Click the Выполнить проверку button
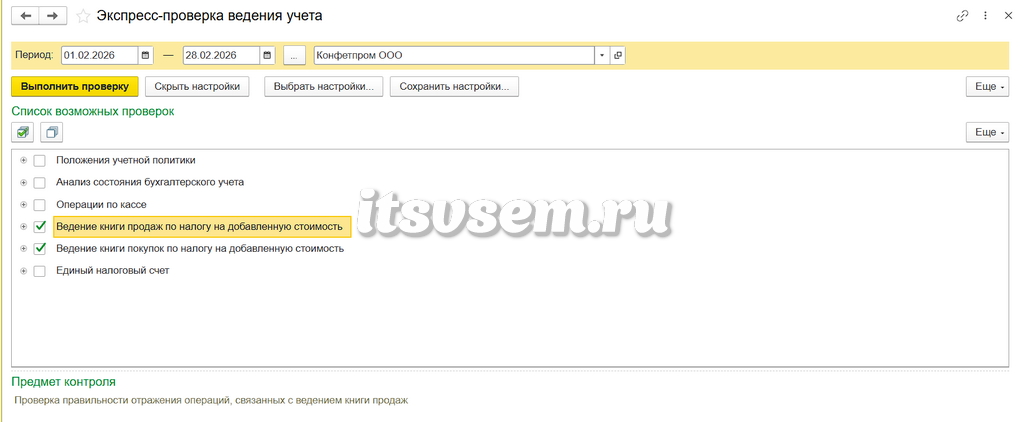Viewport: 1024px width, 422px height. (75, 86)
